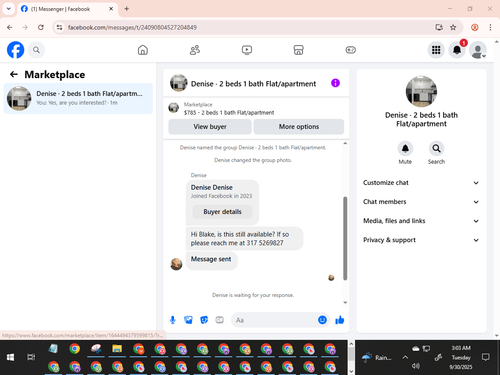500x375 pixels.
Task: Click the large group photo in right panel
Action: point(421,92)
